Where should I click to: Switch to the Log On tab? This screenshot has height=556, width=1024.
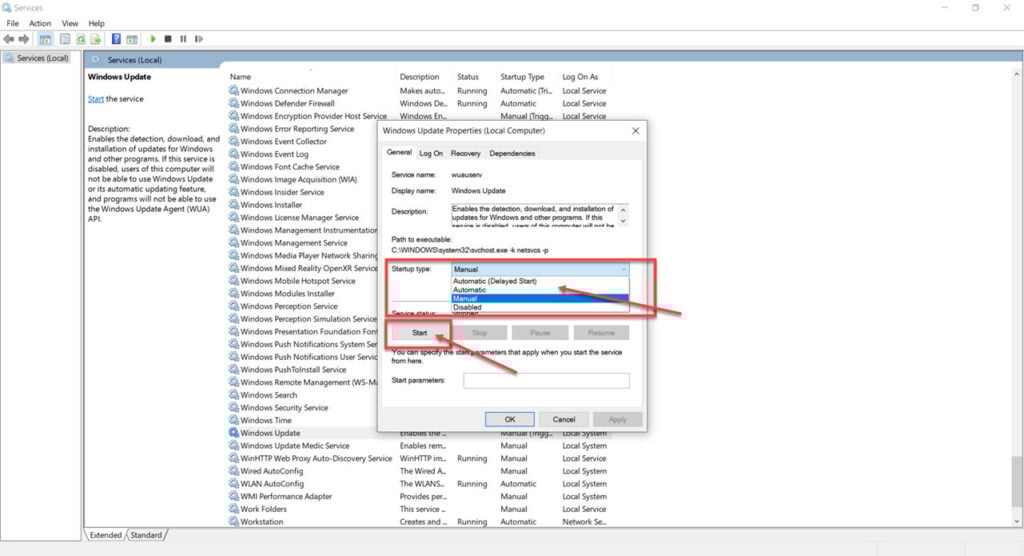click(431, 154)
